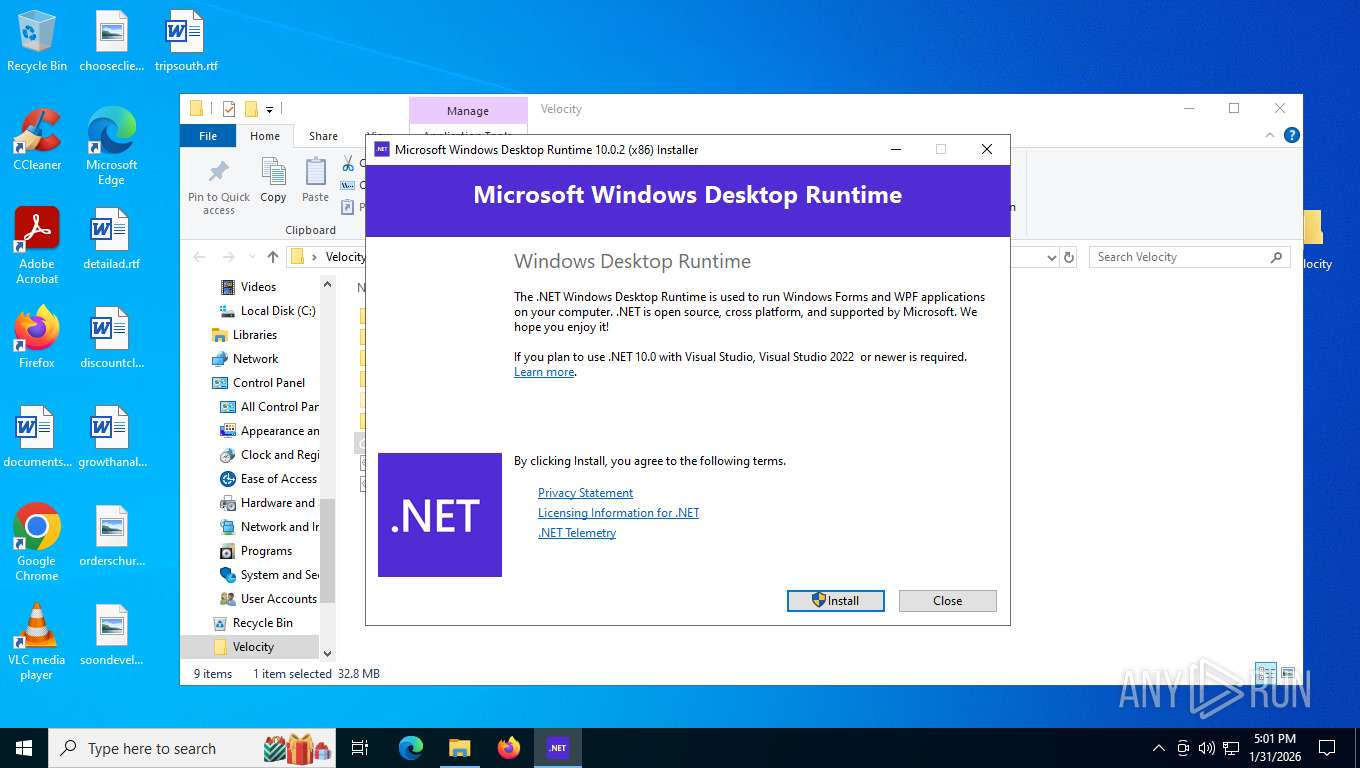Viewport: 1360px width, 768px height.
Task: Launch CCleaner from the desktop
Action: [x=37, y=139]
